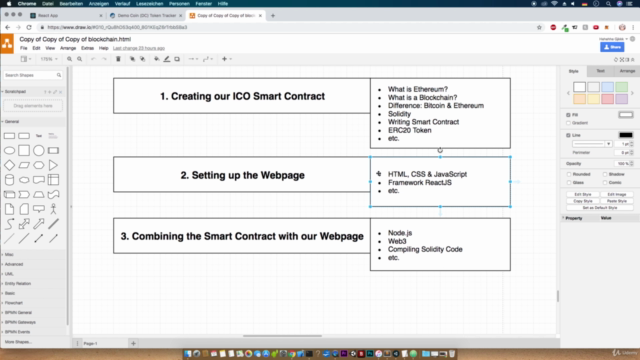Image resolution: width=640 pixels, height=360 pixels.
Task: Click the Edit Style button
Action: click(582, 194)
